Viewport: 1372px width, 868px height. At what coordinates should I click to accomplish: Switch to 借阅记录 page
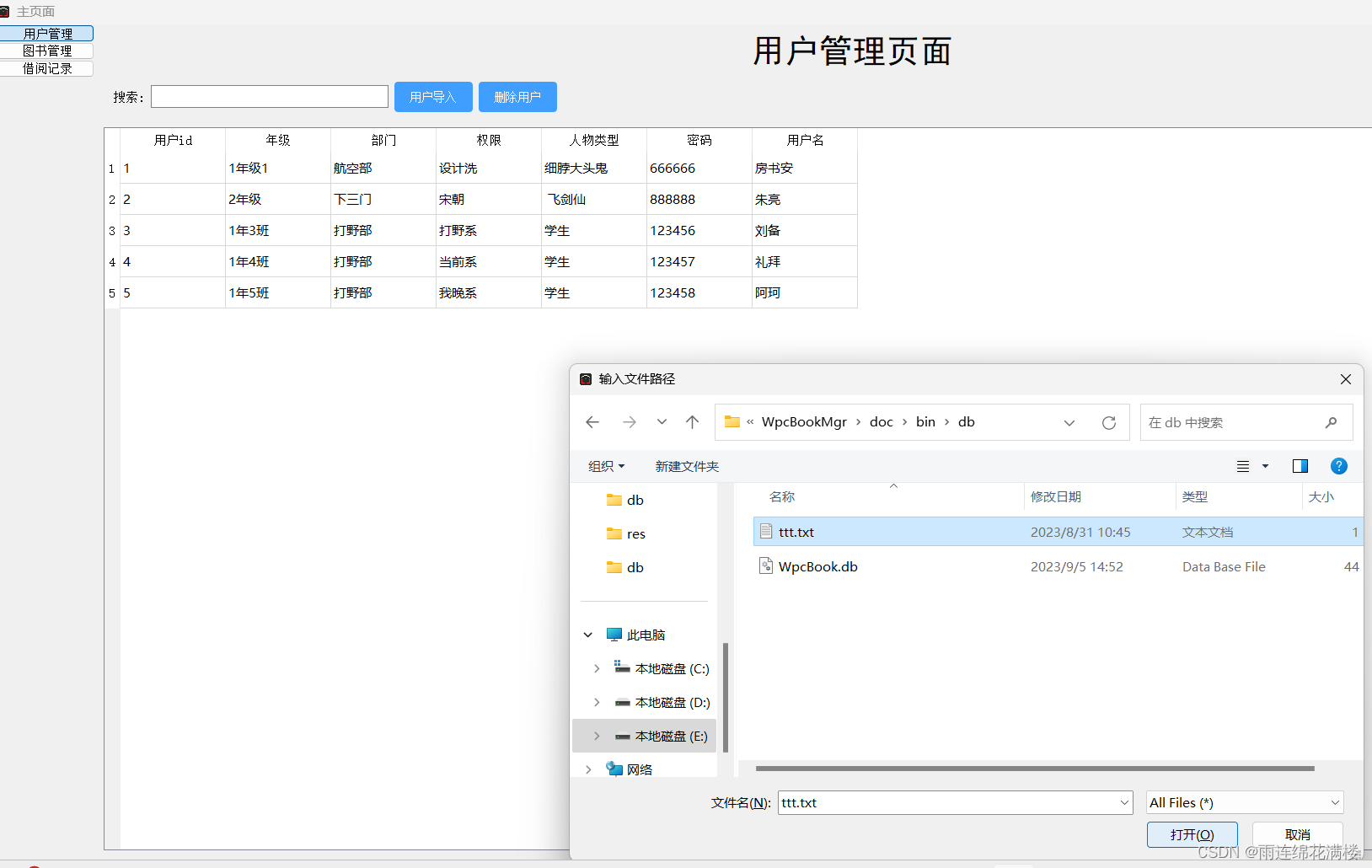point(47,68)
